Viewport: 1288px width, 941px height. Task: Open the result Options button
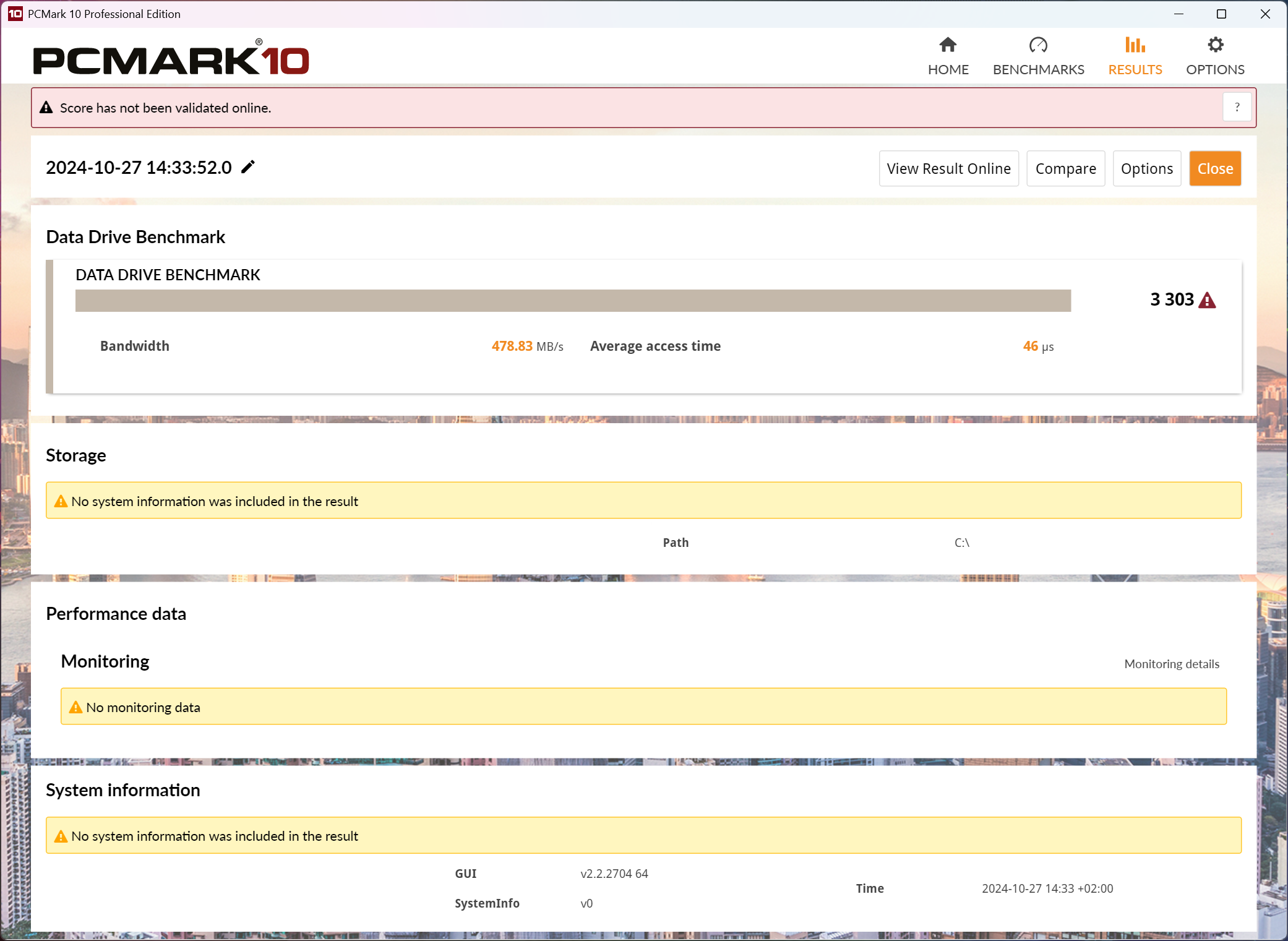click(1146, 168)
